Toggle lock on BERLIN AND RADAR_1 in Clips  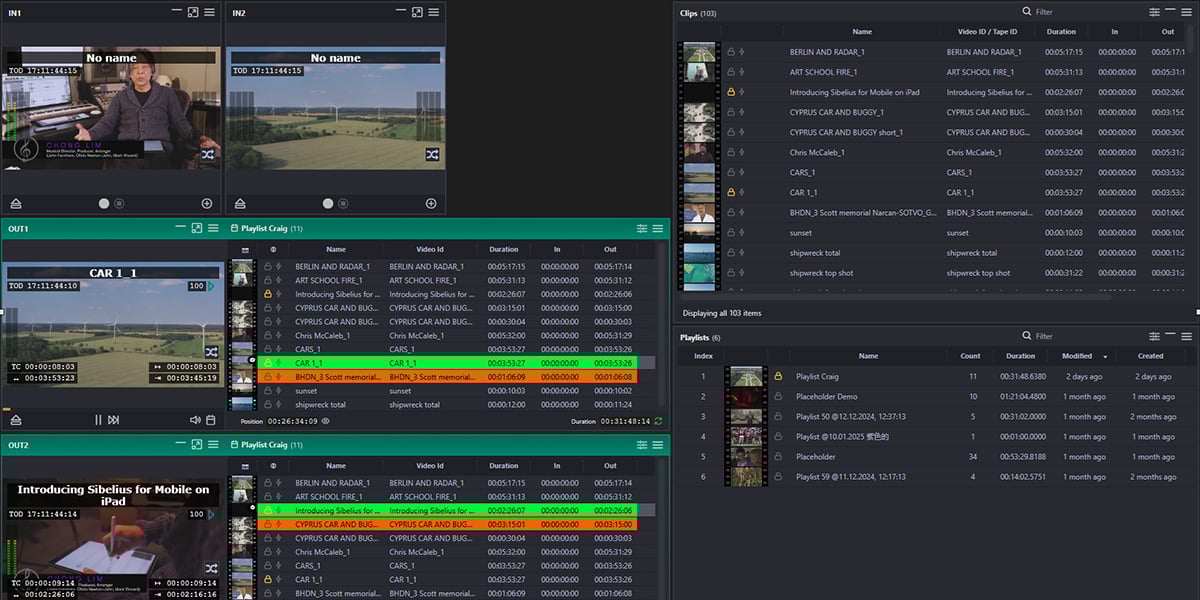pos(731,52)
